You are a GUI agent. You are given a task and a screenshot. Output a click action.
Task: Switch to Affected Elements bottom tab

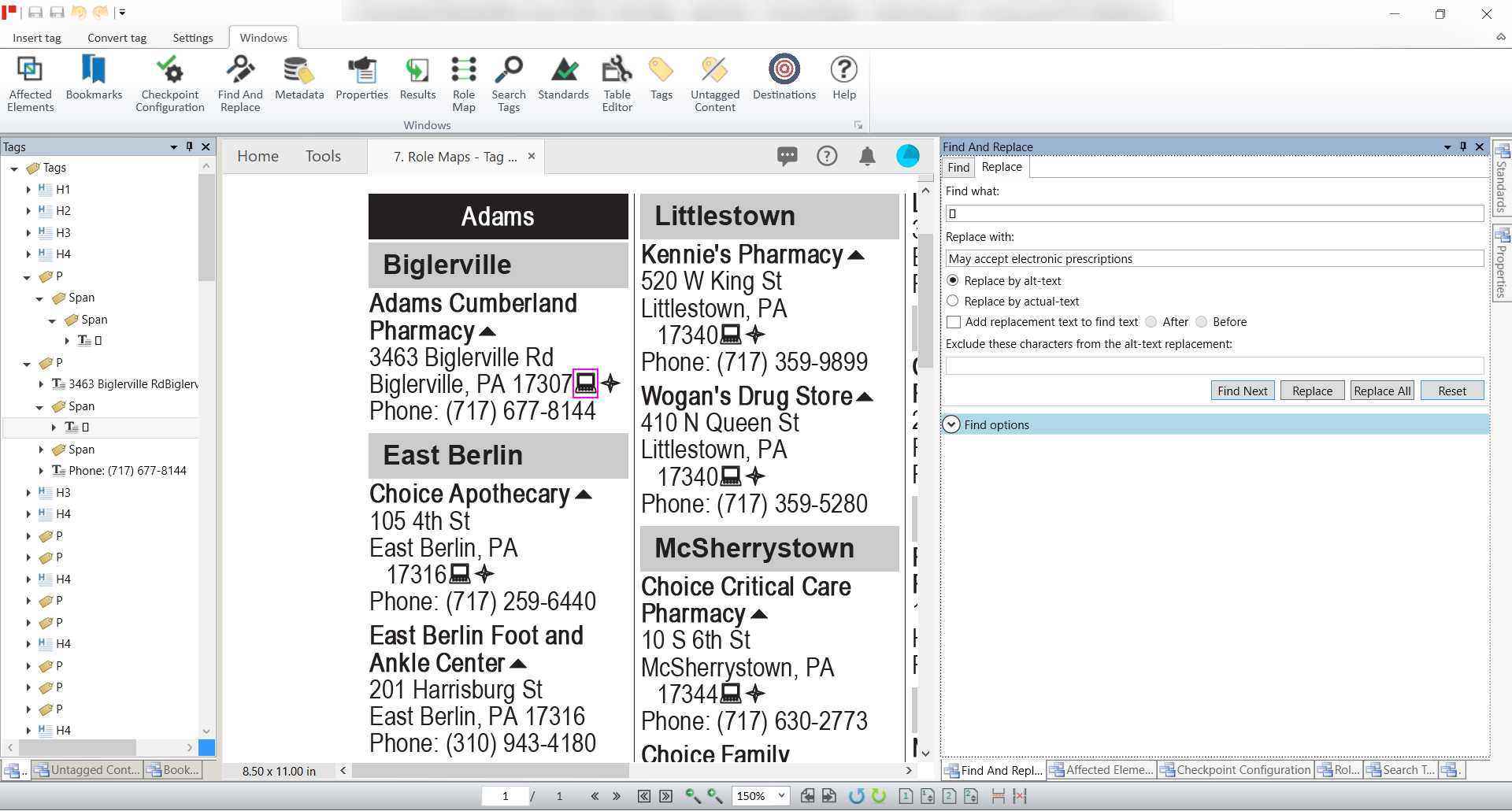click(1102, 770)
